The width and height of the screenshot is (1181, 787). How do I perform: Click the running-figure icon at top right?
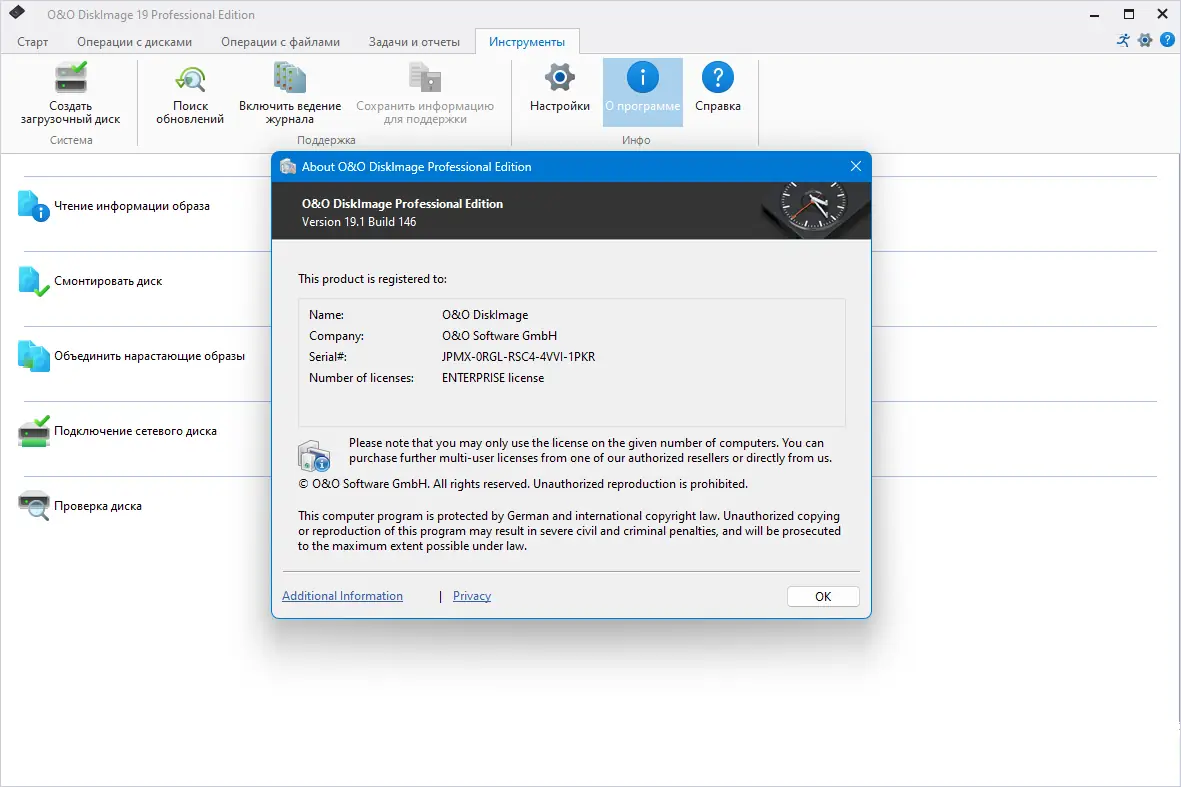click(x=1123, y=41)
